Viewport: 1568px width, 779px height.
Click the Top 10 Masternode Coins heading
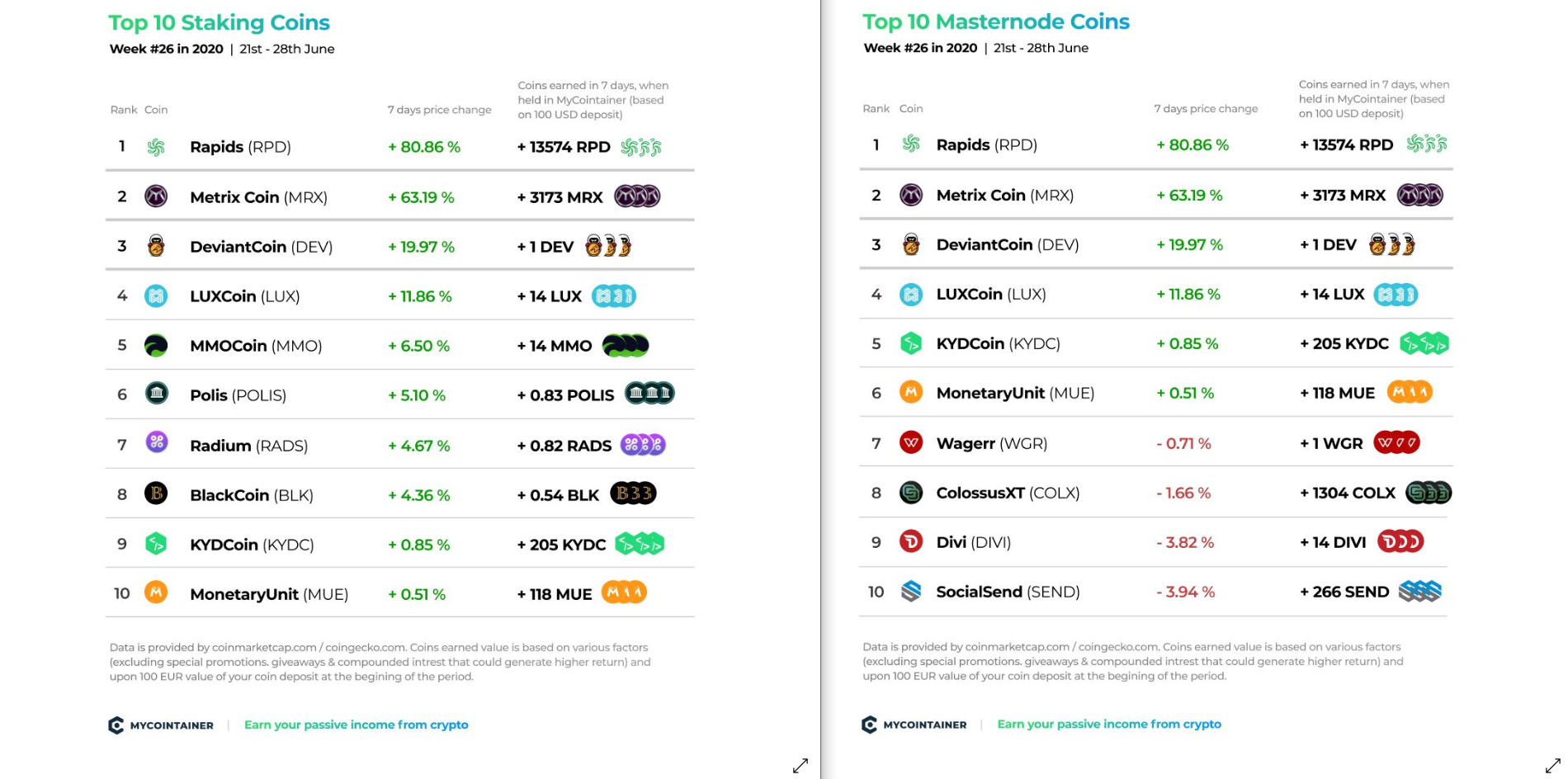tap(996, 21)
